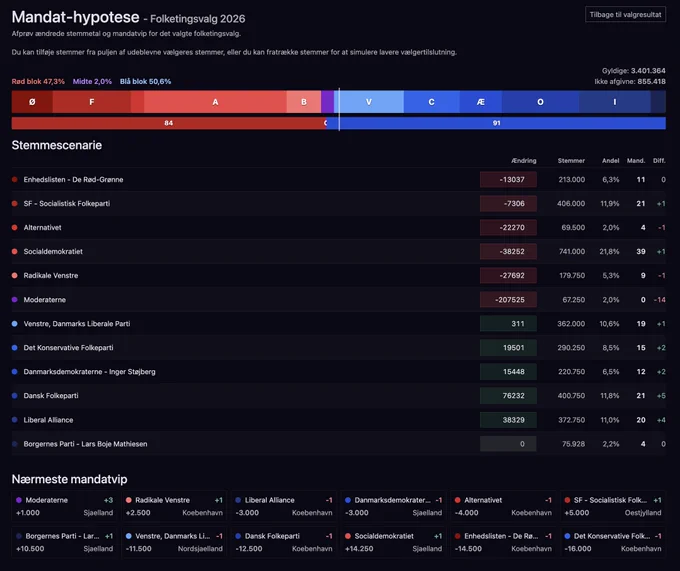This screenshot has height=571, width=680.
Task: Select the O segment in party bar
Action: (x=540, y=102)
